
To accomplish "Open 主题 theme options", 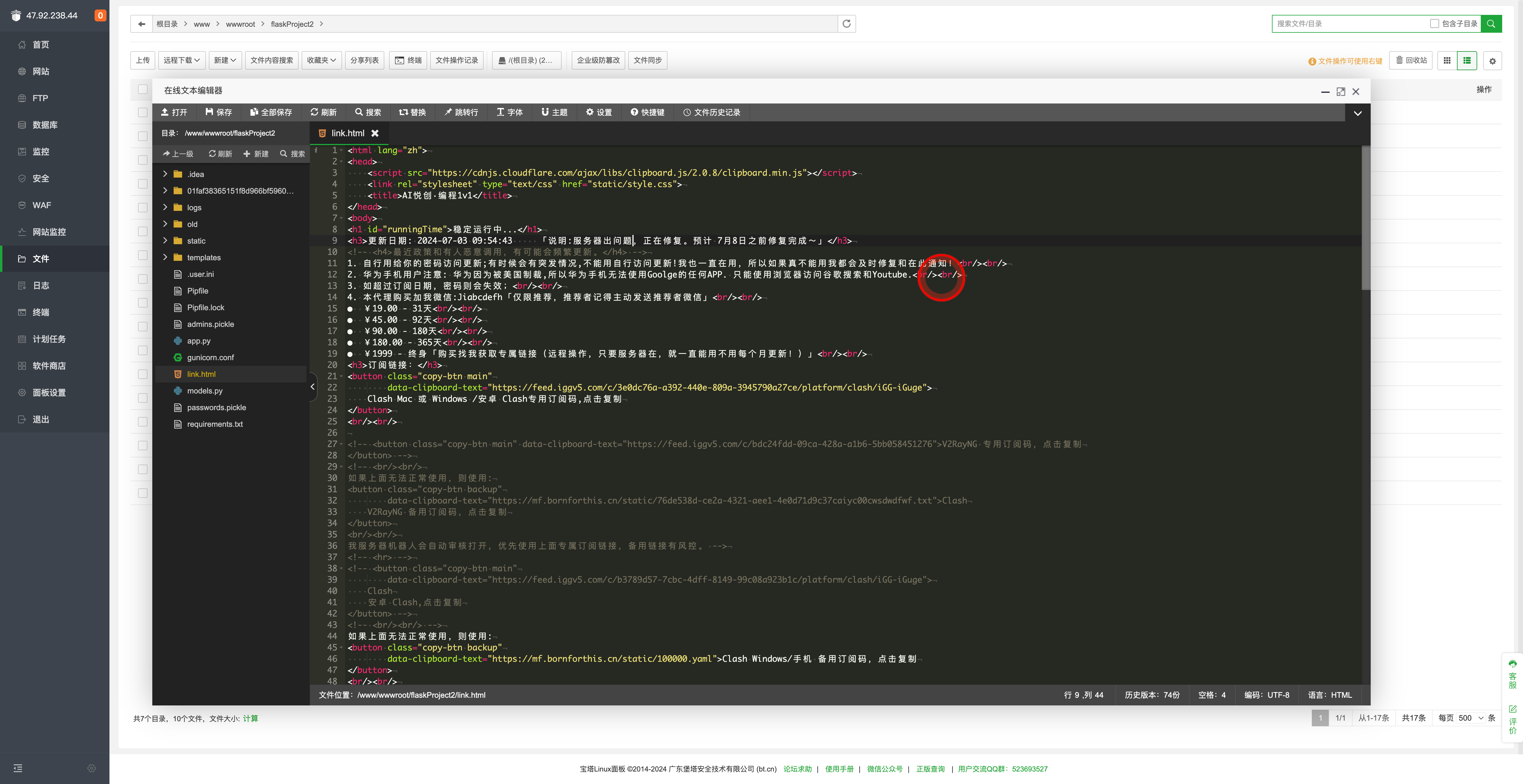I will [554, 112].
